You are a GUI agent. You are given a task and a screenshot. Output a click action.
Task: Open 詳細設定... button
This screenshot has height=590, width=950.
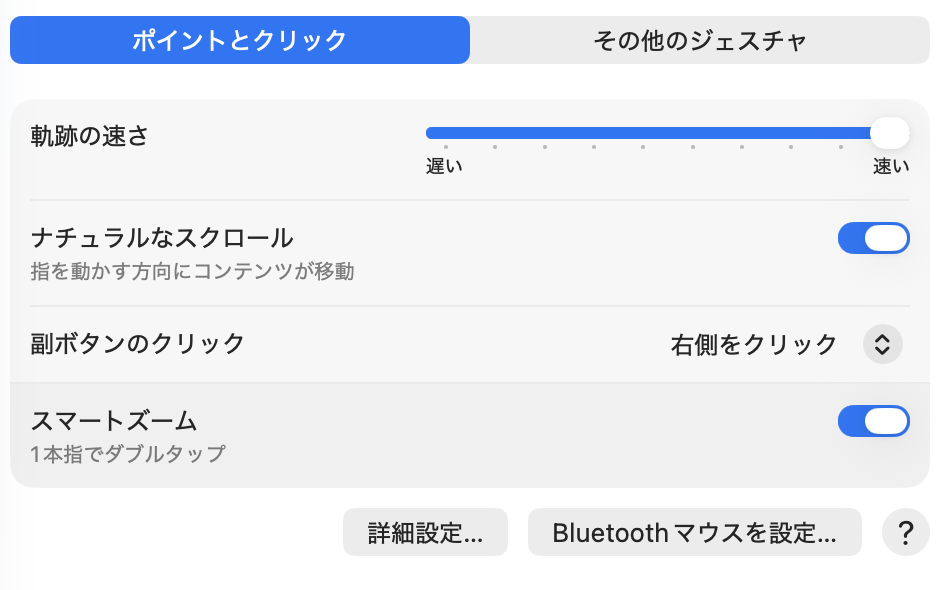pyautogui.click(x=425, y=533)
